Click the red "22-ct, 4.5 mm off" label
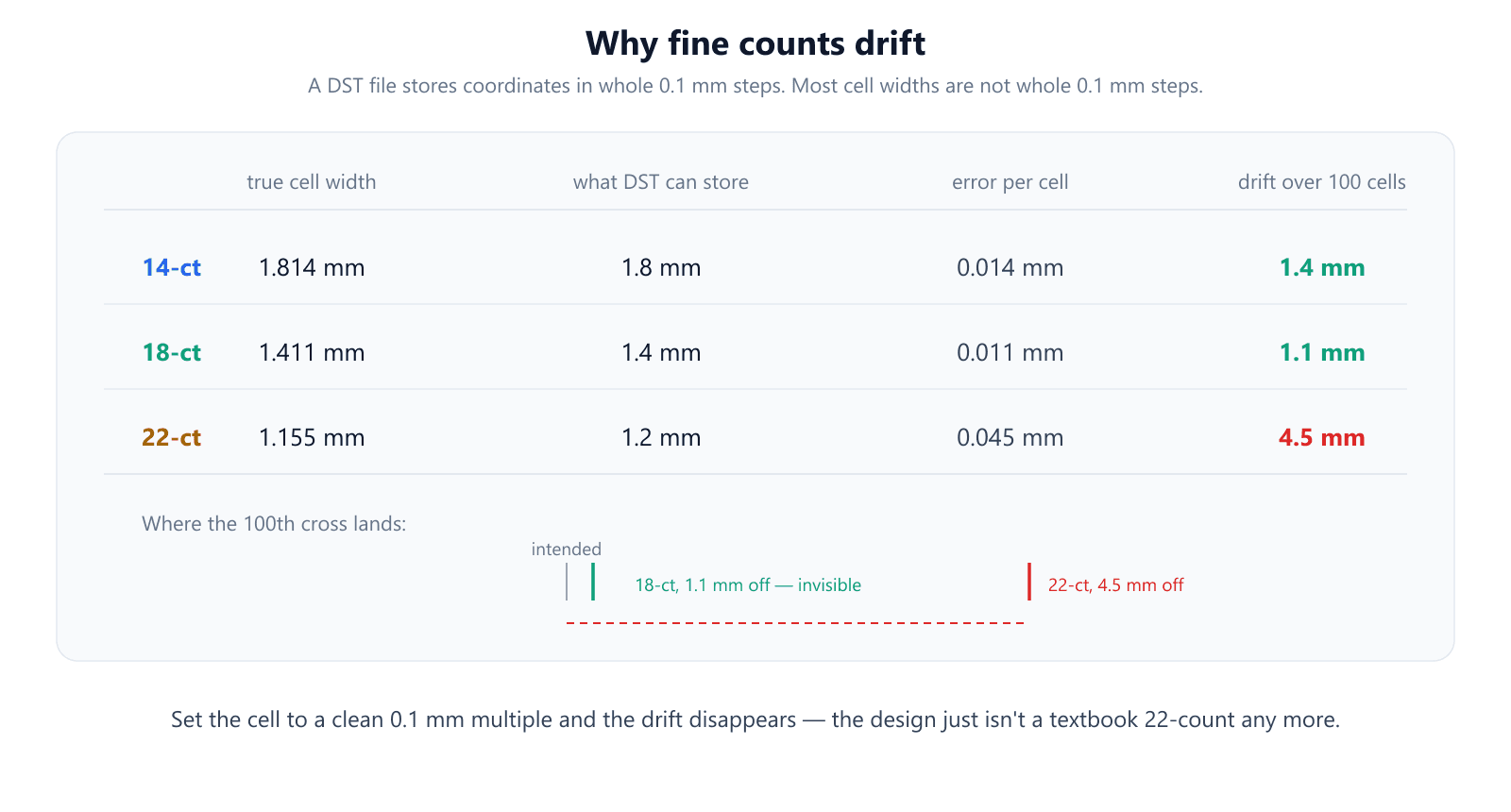1511x812 pixels. [x=1116, y=585]
